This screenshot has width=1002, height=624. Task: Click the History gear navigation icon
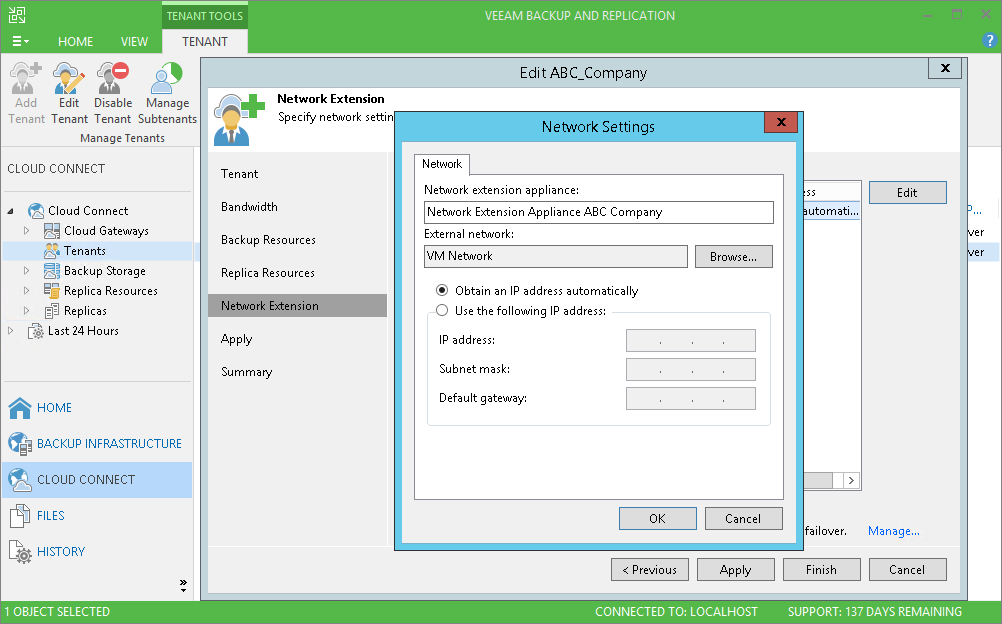click(20, 552)
